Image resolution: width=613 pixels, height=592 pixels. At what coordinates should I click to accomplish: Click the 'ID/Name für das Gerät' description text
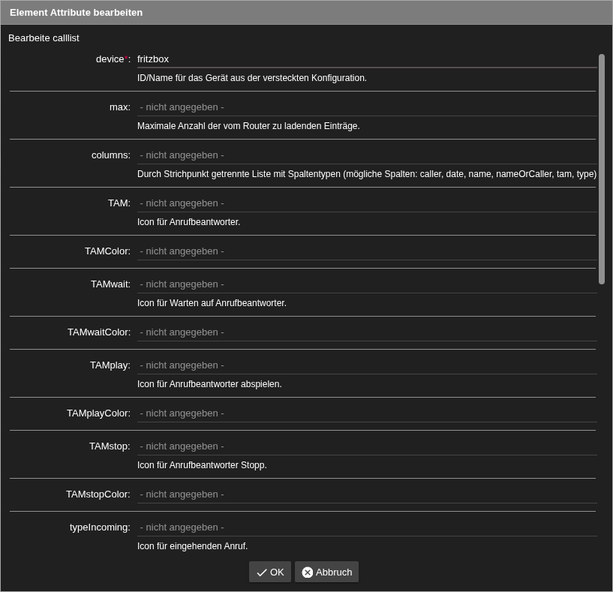click(252, 78)
